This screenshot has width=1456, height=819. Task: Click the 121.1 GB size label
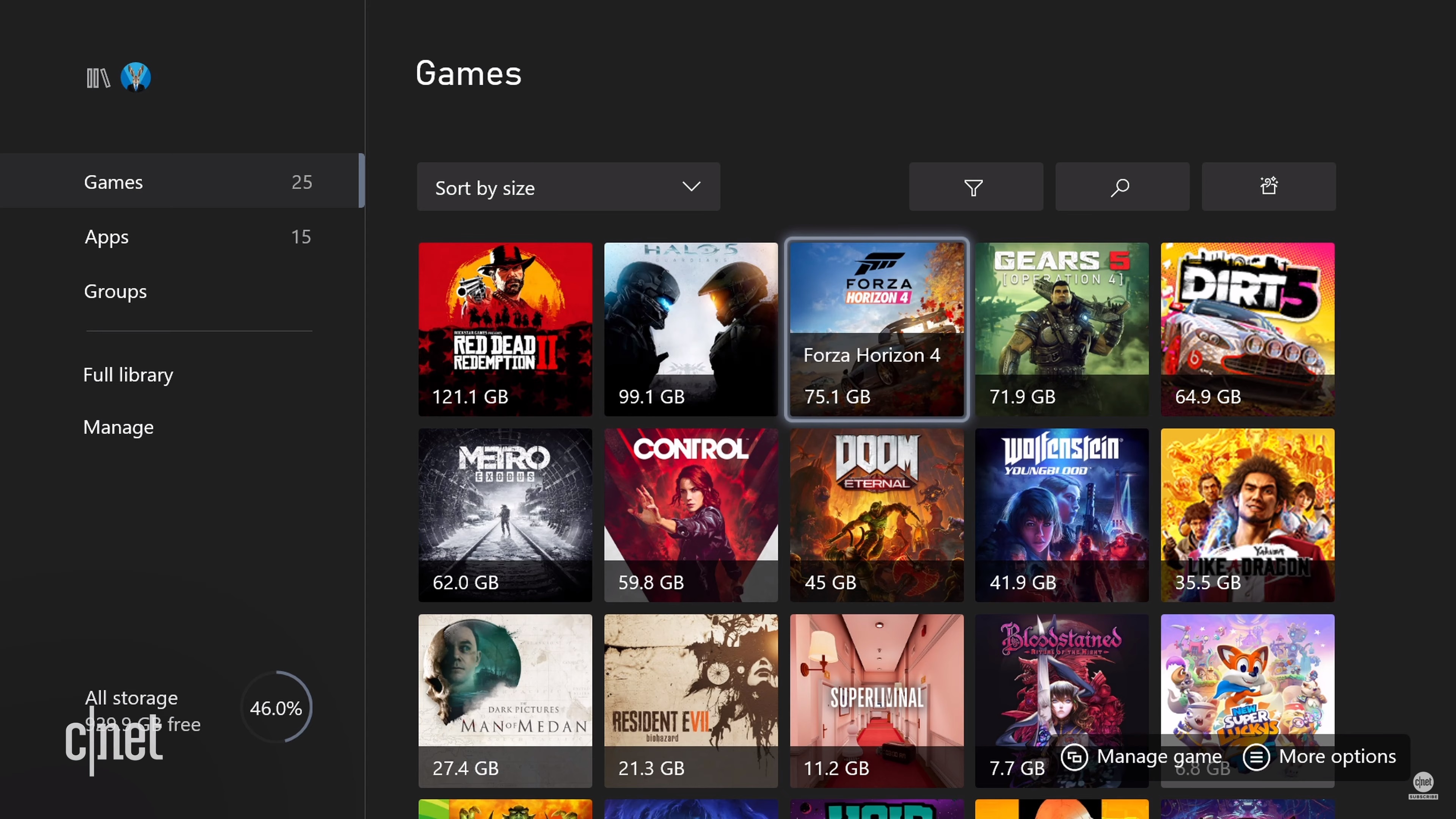point(470,397)
